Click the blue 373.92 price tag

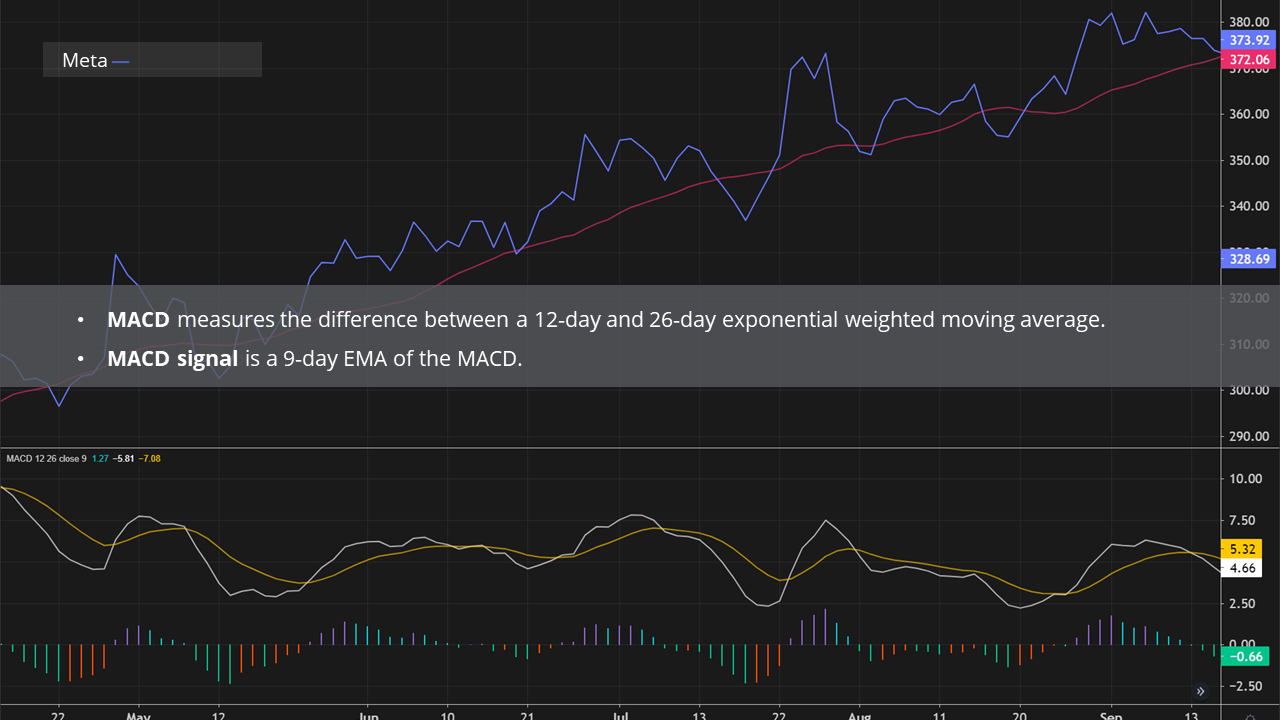pyautogui.click(x=1249, y=40)
